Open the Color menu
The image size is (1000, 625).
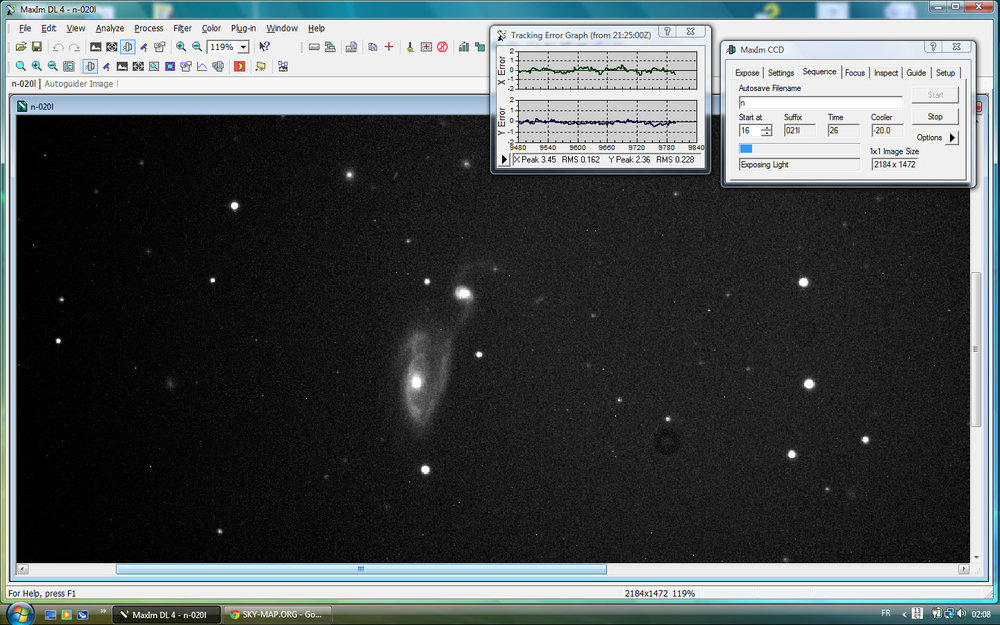tap(211, 28)
